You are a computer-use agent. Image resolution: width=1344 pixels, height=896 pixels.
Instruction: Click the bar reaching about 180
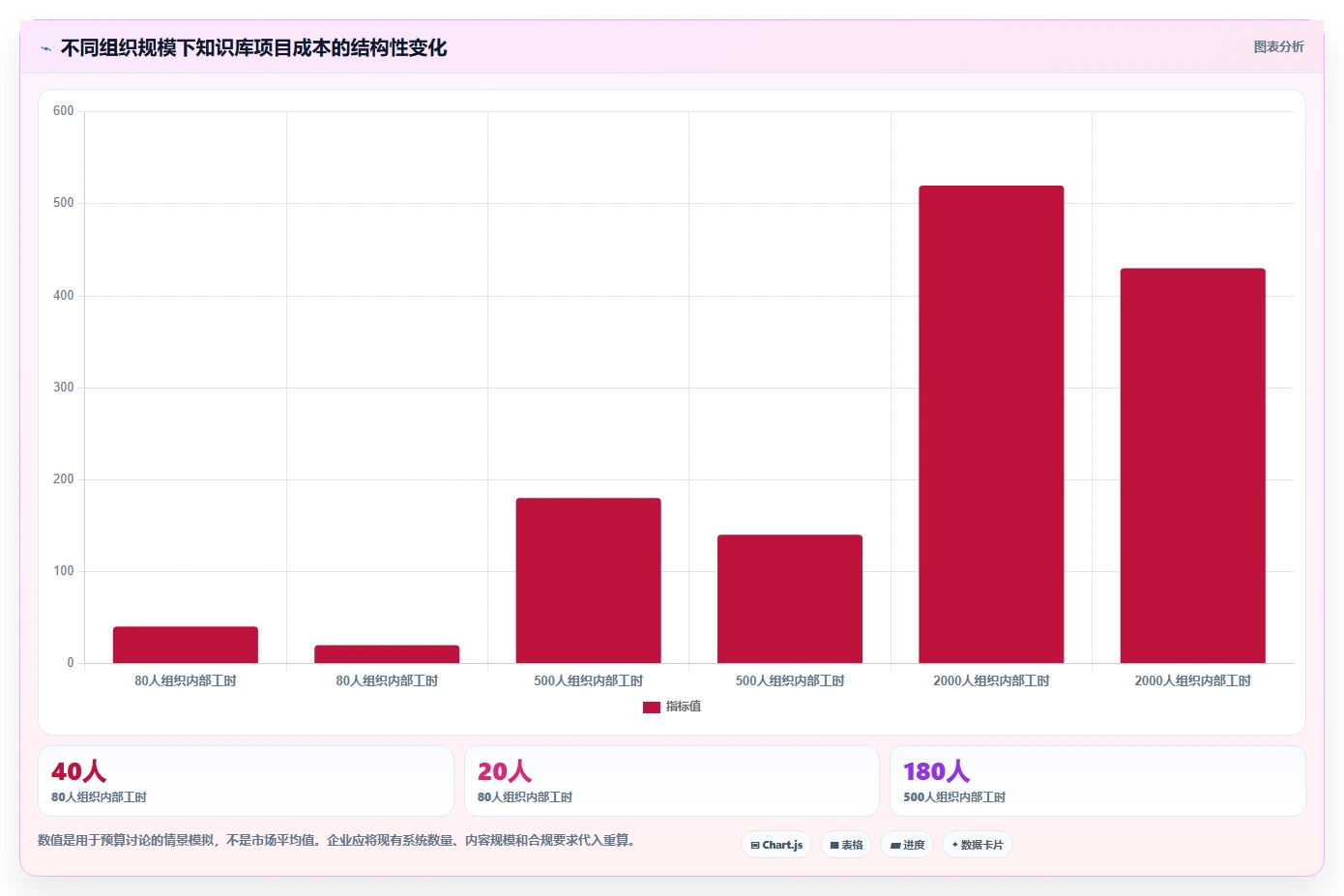(x=588, y=581)
